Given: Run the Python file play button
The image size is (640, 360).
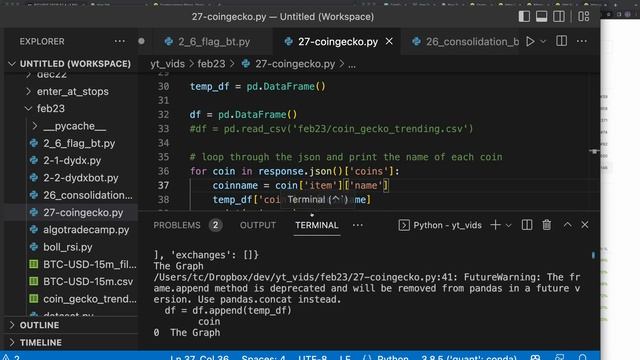Looking at the screenshot, I should pyautogui.click(x=530, y=41).
